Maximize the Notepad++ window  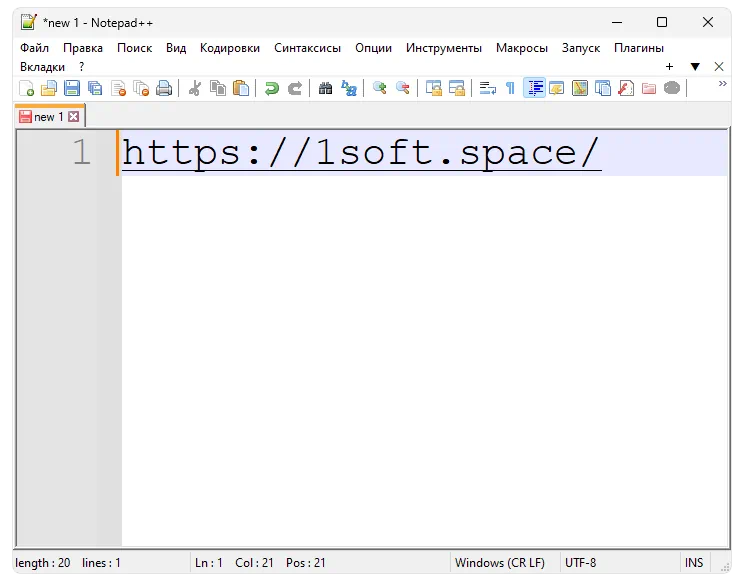tap(662, 23)
